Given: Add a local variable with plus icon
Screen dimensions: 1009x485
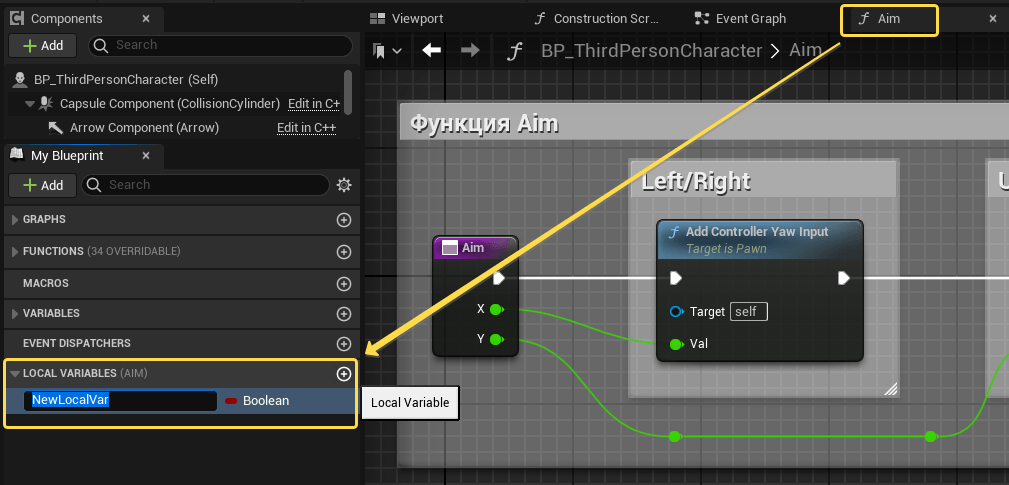Looking at the screenshot, I should pos(344,374).
